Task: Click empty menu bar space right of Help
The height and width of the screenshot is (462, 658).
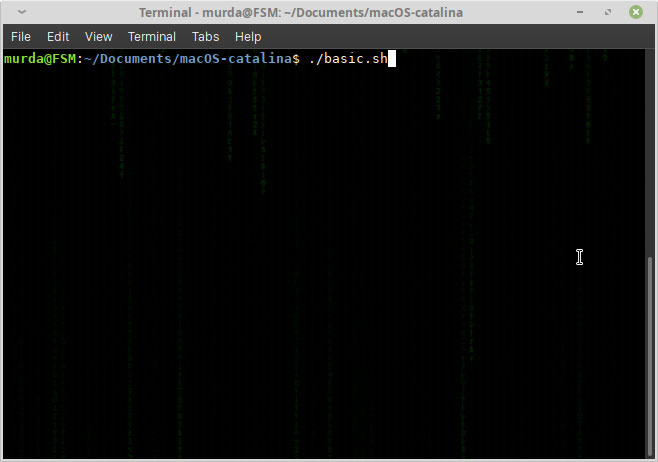Action: click(450, 36)
